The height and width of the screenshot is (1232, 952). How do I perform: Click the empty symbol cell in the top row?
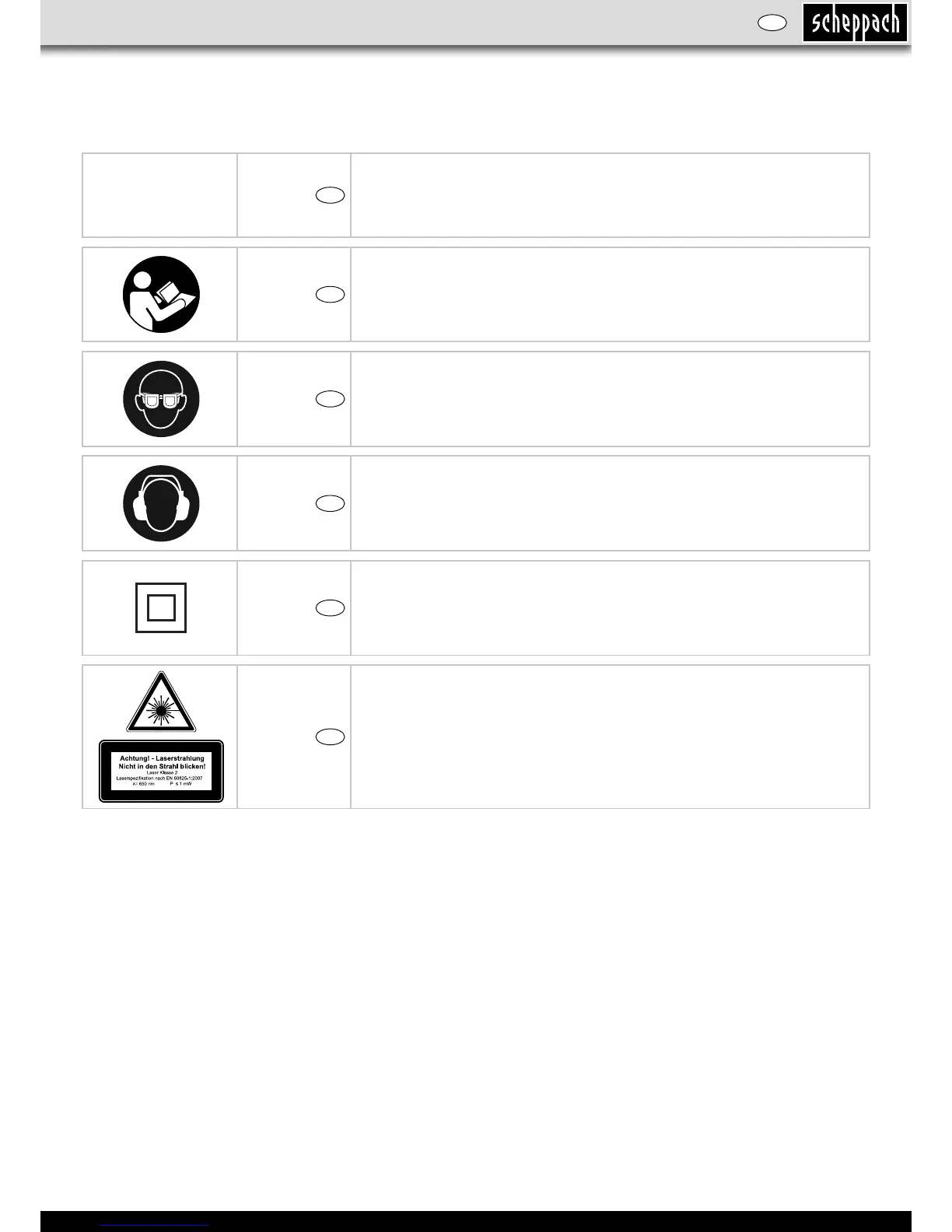click(160, 195)
